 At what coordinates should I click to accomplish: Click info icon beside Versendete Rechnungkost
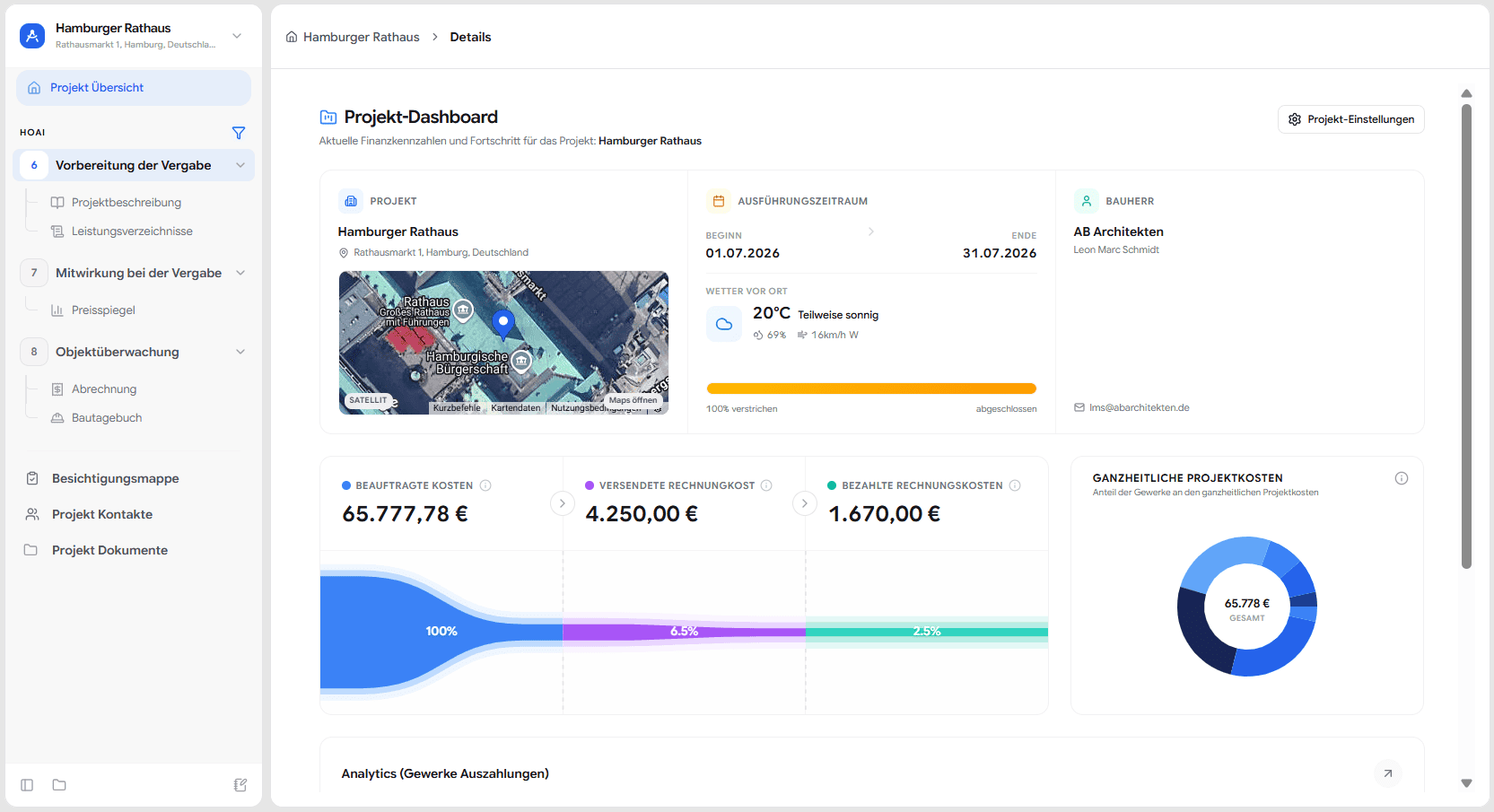[766, 485]
